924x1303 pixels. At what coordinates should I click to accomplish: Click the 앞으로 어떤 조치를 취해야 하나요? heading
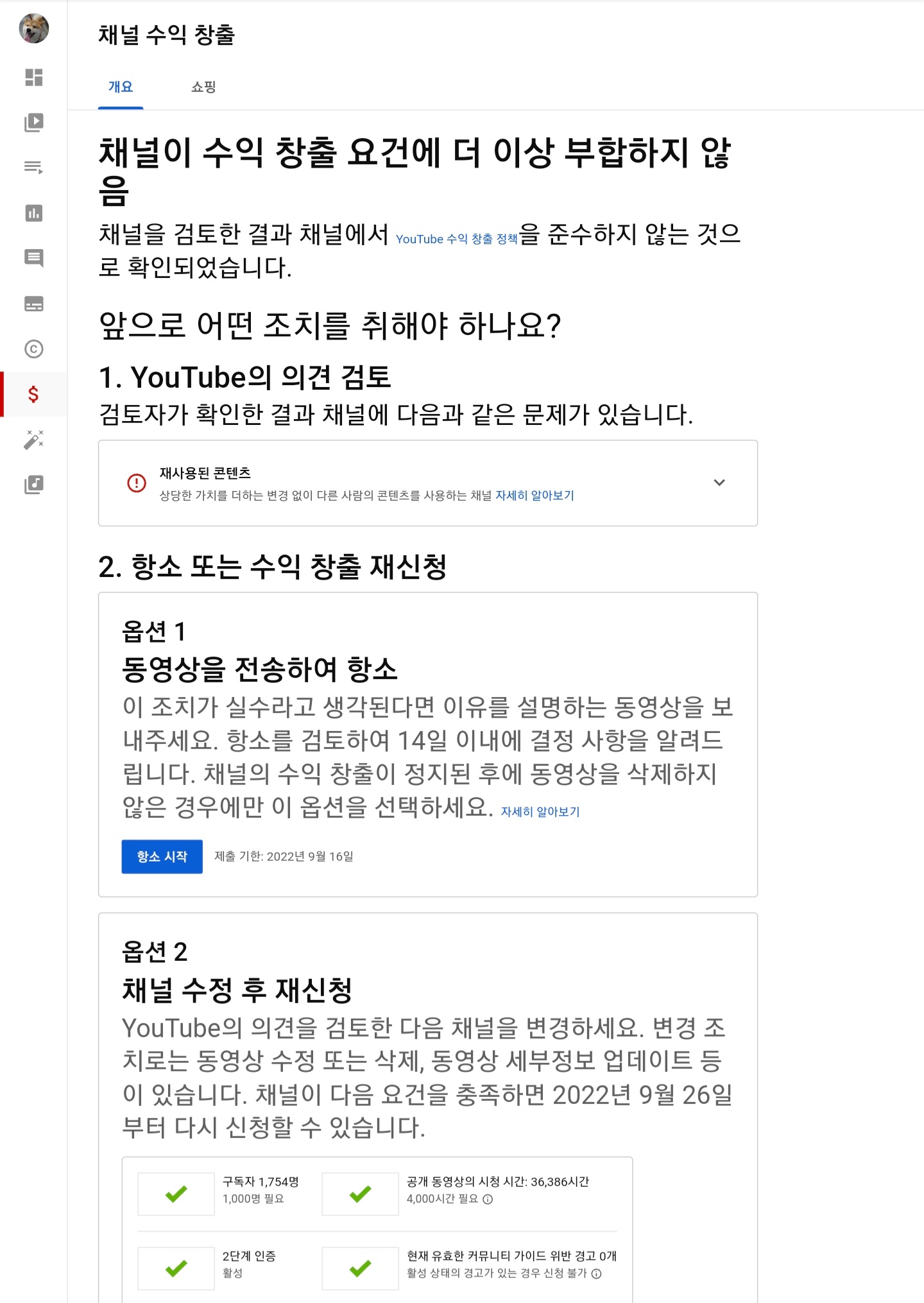330,325
